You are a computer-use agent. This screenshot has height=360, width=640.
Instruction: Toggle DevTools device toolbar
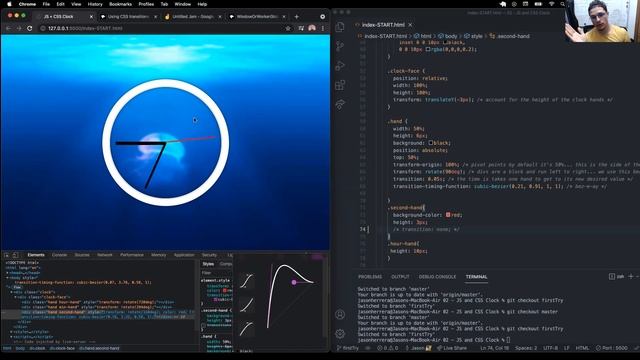pos(15,255)
